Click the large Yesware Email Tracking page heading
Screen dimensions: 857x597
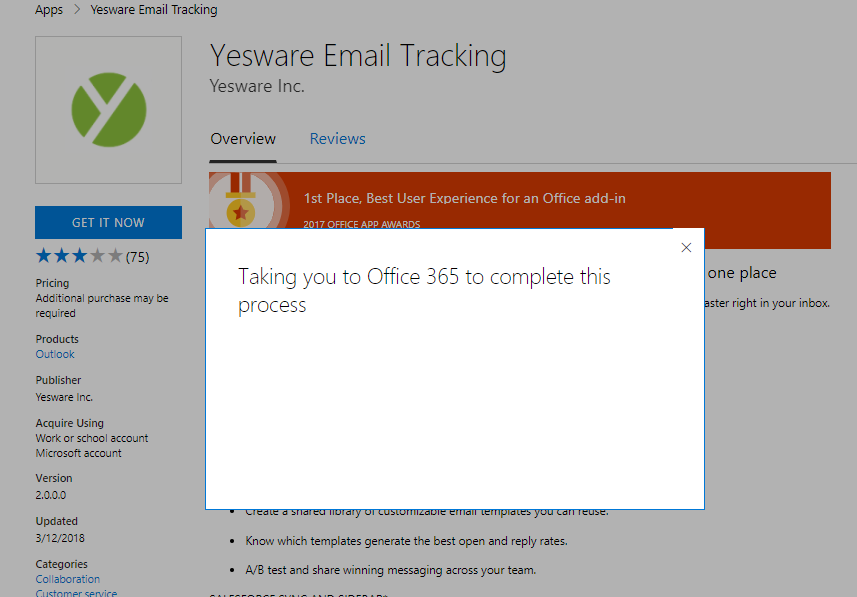tap(358, 55)
